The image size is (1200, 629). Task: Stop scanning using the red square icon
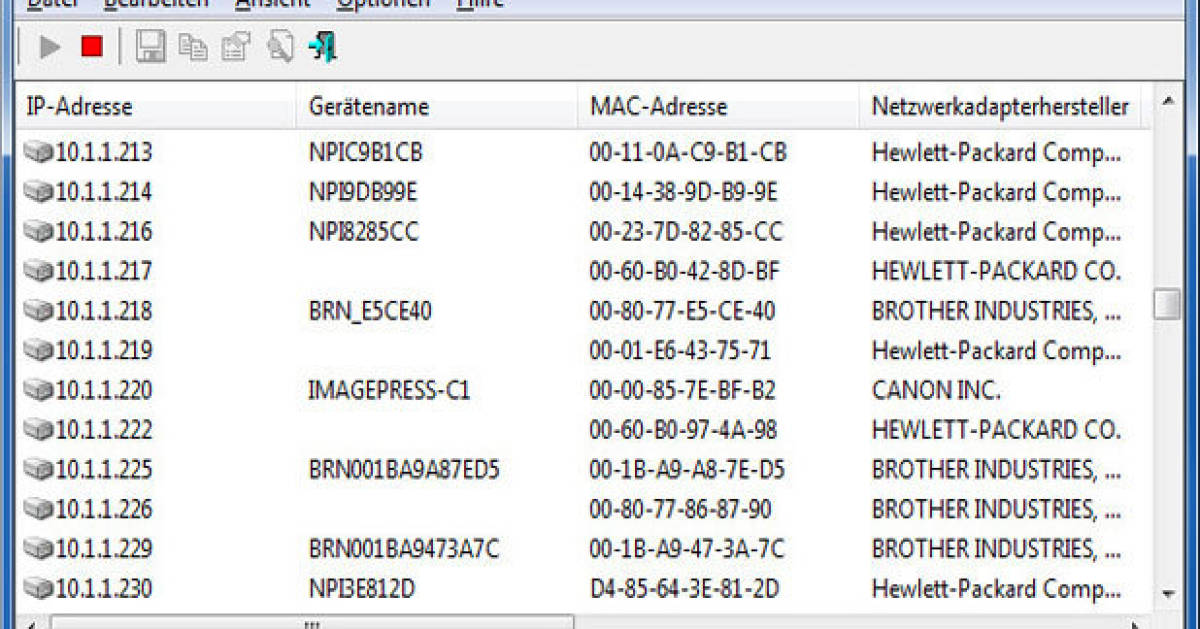pyautogui.click(x=92, y=46)
